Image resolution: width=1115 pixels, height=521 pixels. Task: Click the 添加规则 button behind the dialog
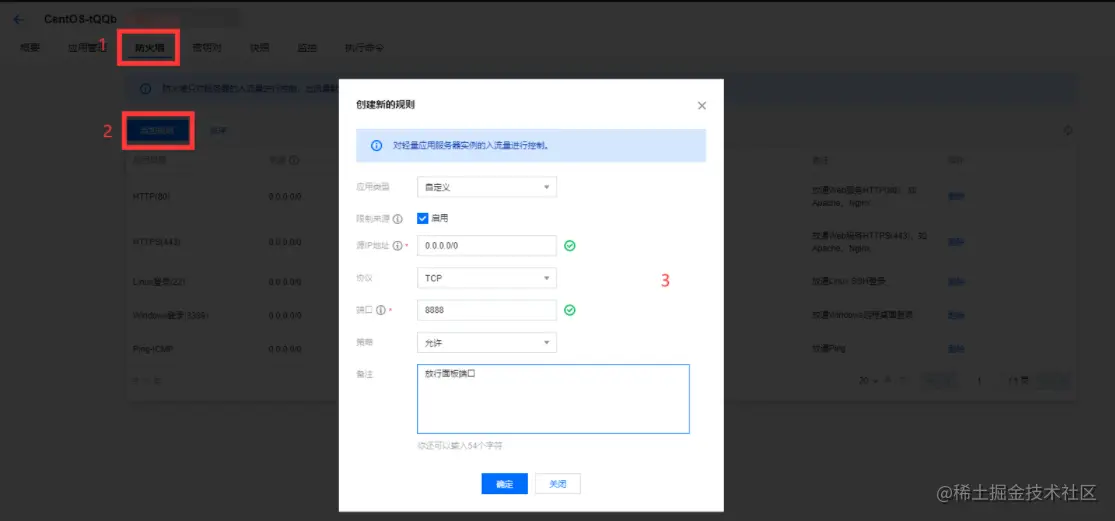pyautogui.click(x=158, y=131)
